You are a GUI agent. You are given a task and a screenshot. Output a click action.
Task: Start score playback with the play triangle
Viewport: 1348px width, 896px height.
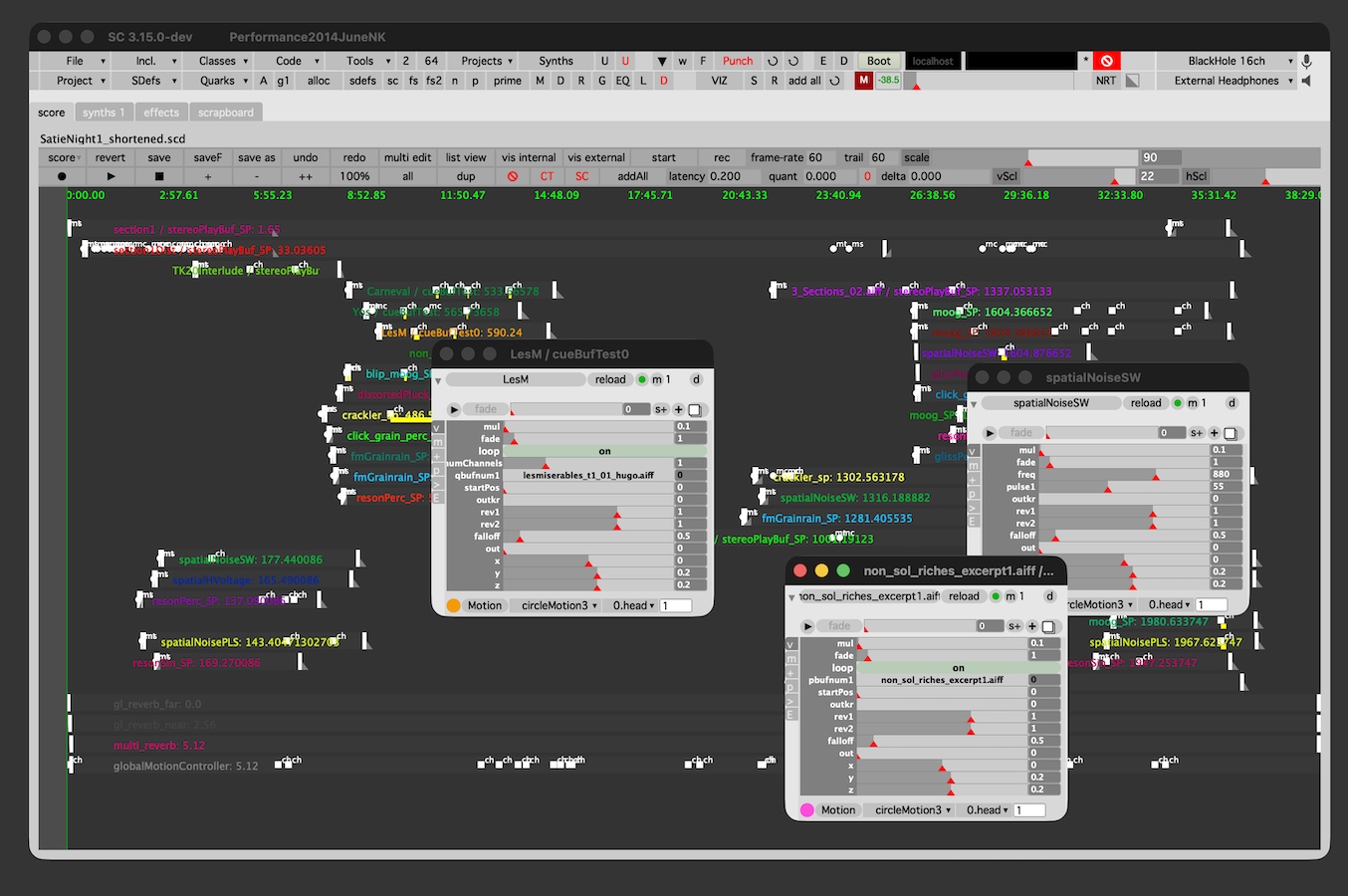tap(111, 176)
